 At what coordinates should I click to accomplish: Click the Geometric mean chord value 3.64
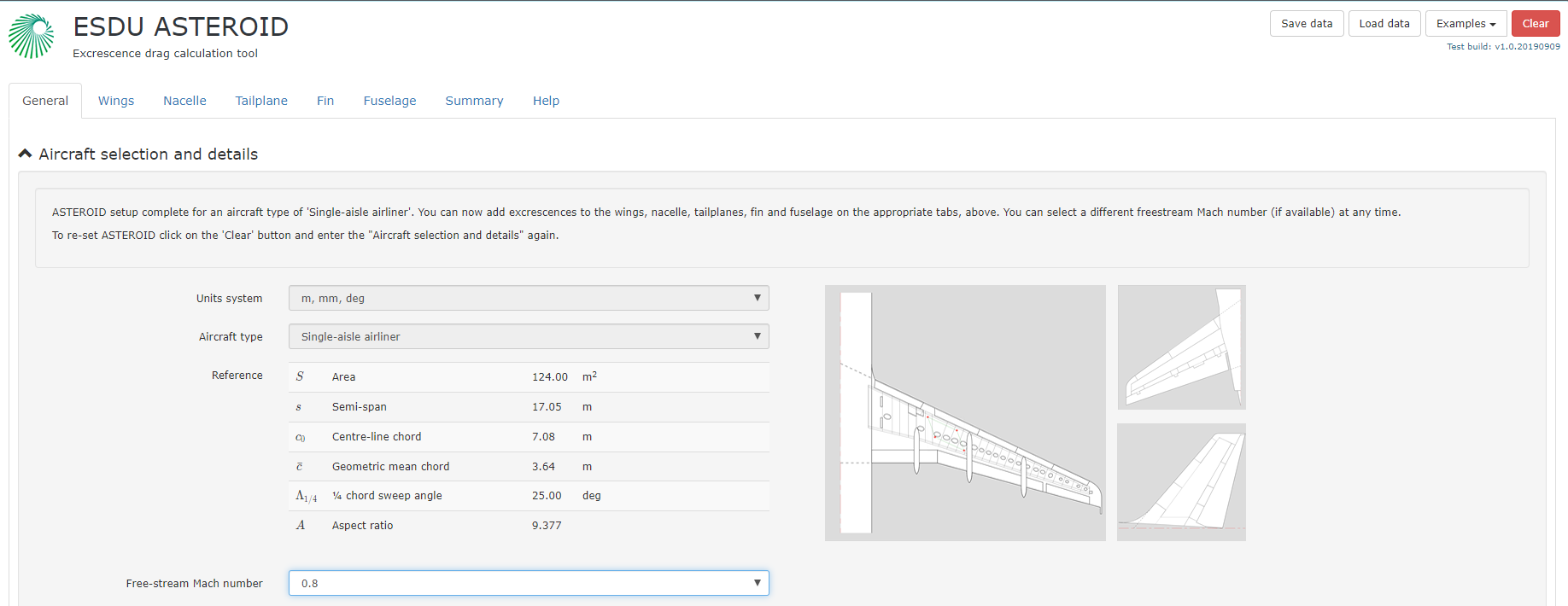(543, 467)
